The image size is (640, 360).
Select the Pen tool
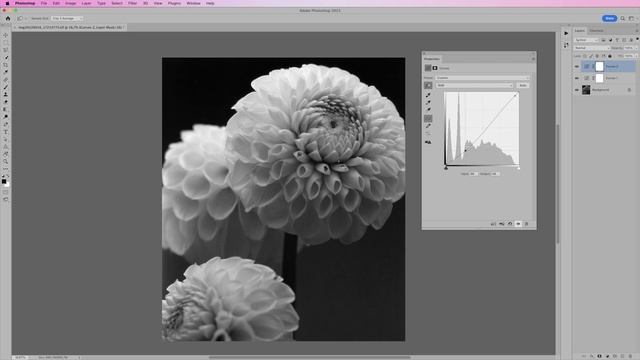point(6,124)
